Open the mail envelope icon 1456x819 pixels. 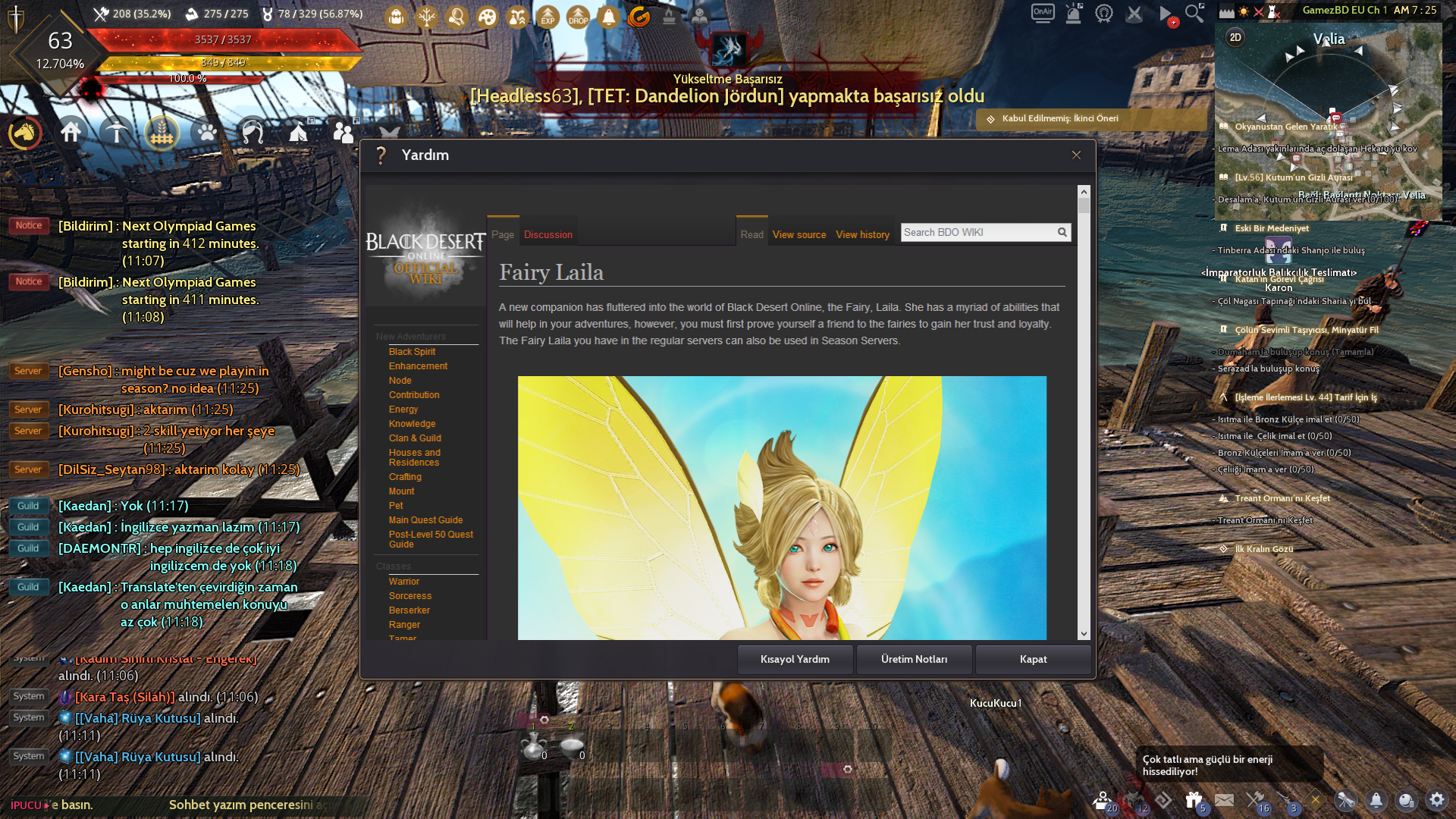click(1224, 799)
